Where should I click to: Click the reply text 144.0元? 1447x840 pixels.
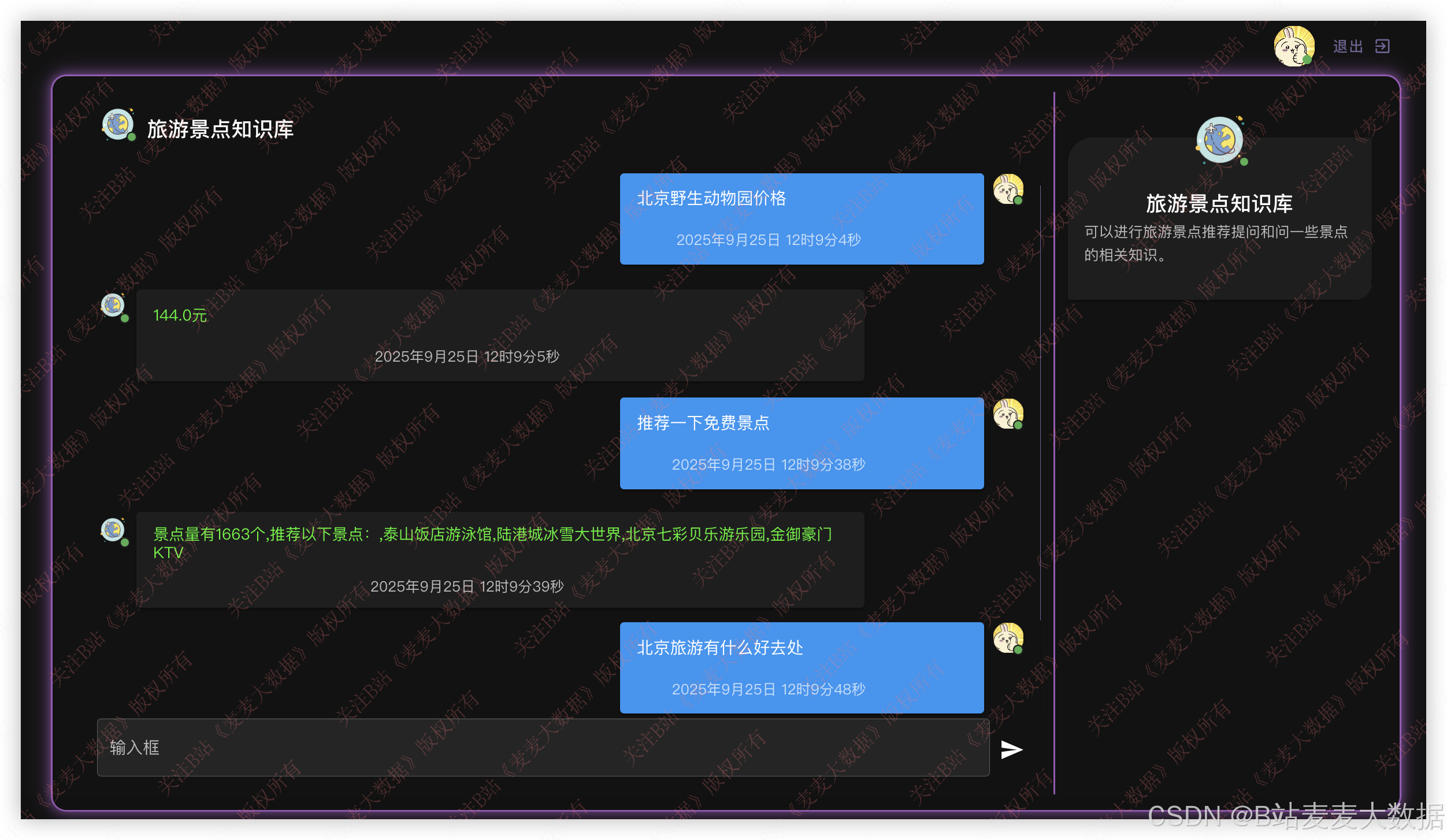(x=180, y=315)
